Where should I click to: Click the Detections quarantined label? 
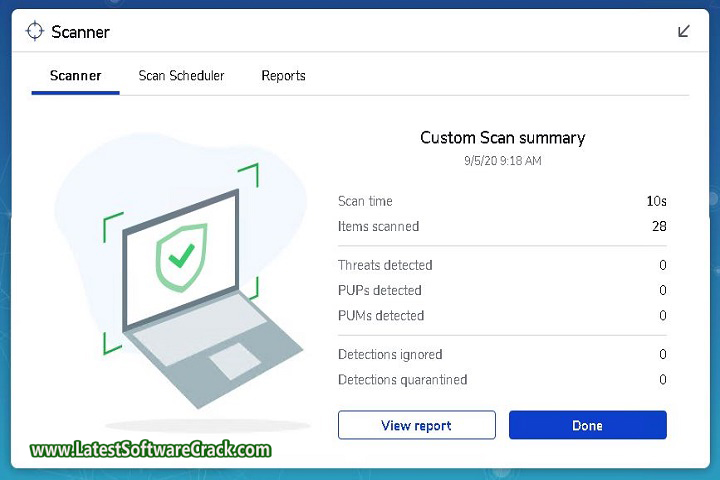pos(402,379)
